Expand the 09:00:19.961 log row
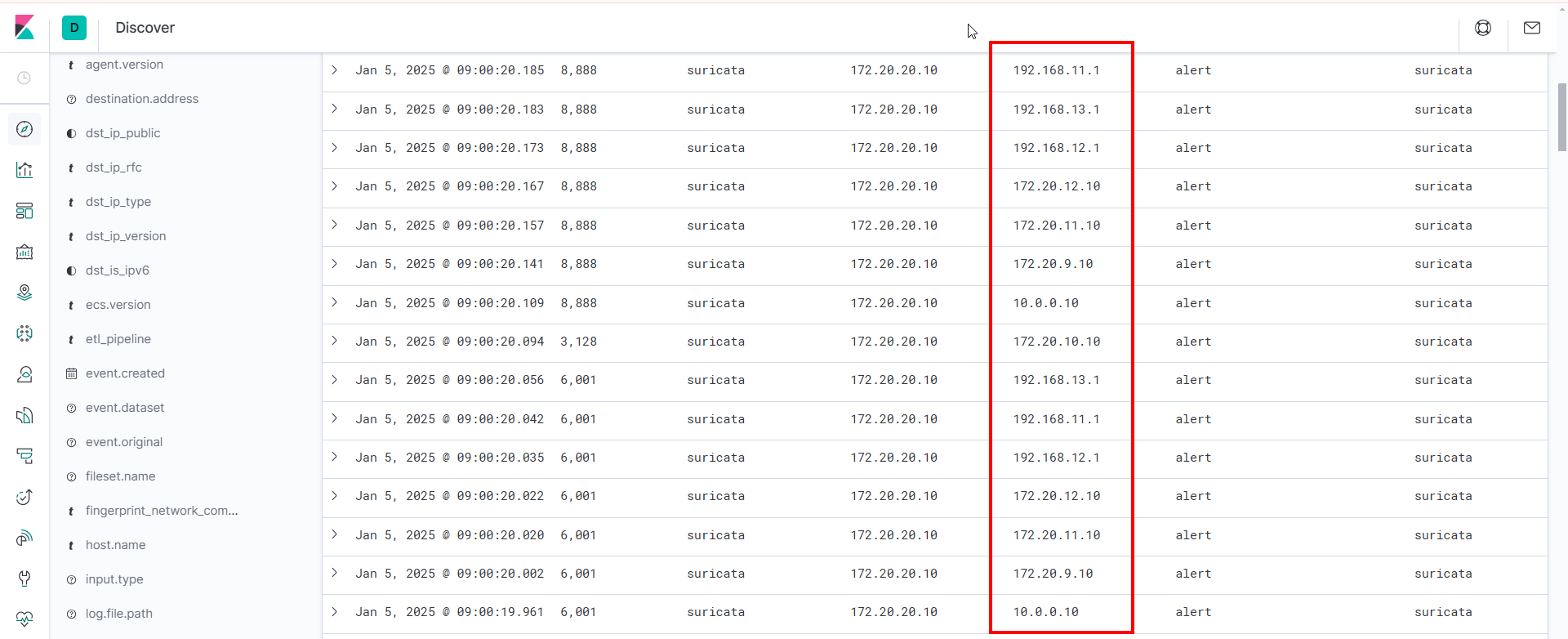The height and width of the screenshot is (639, 1568). [x=335, y=611]
